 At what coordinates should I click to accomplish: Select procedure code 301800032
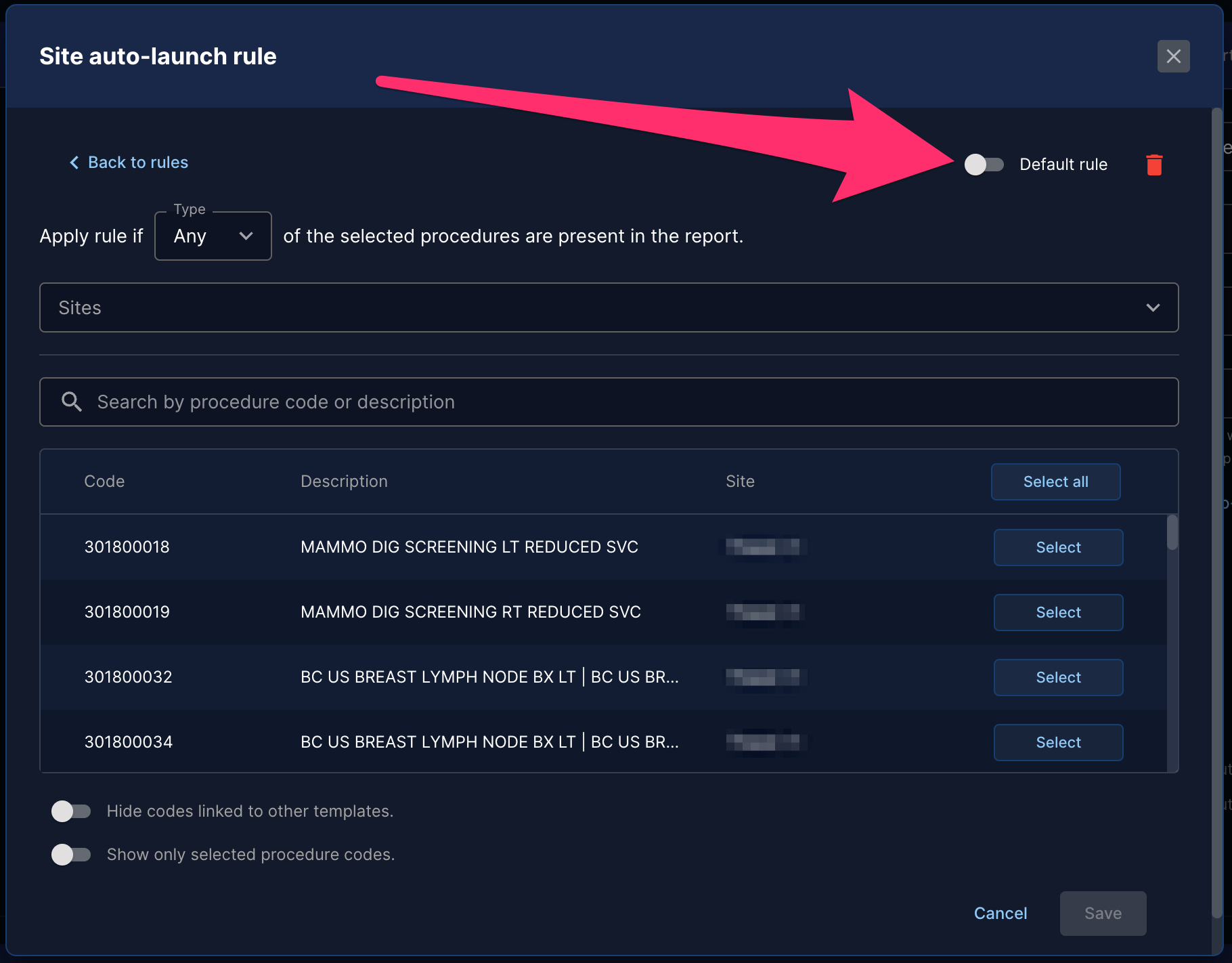click(x=1058, y=677)
